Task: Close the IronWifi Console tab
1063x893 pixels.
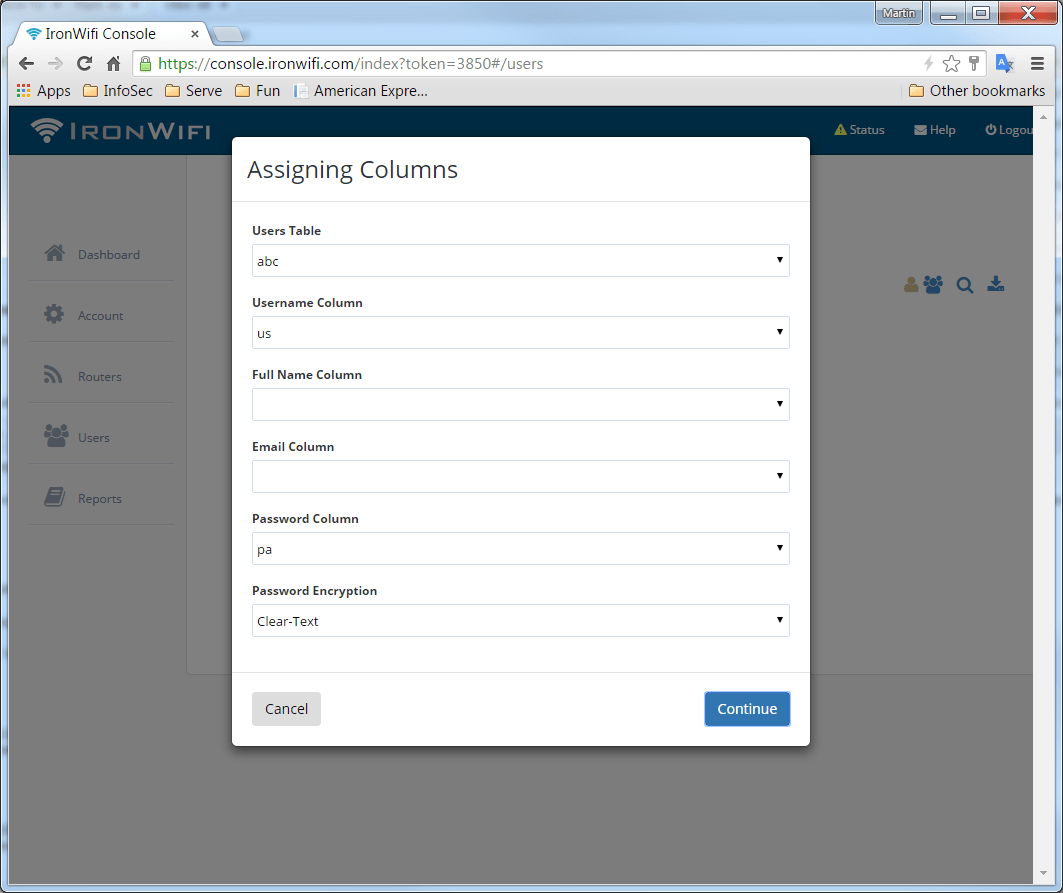Action: [x=195, y=33]
